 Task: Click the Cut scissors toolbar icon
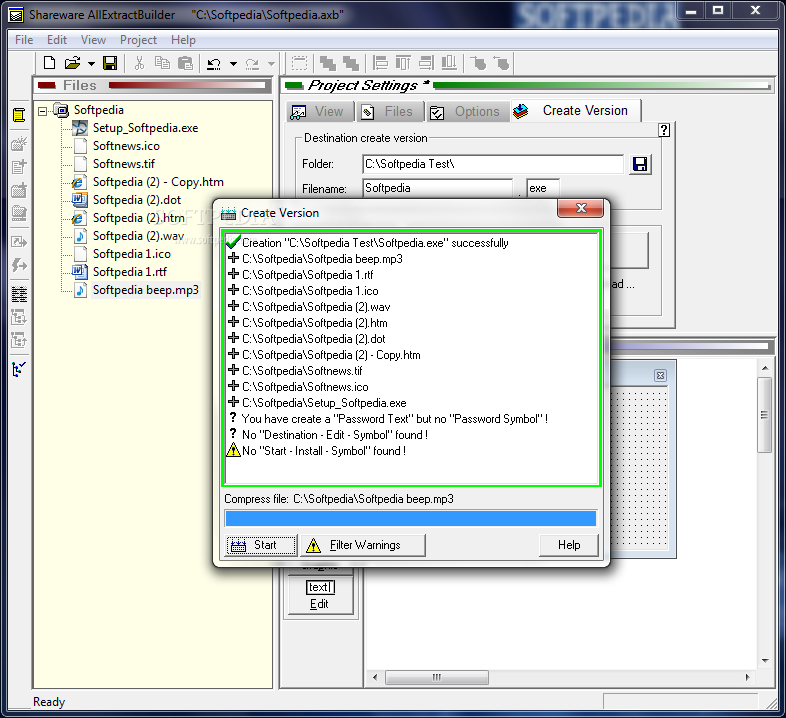139,63
